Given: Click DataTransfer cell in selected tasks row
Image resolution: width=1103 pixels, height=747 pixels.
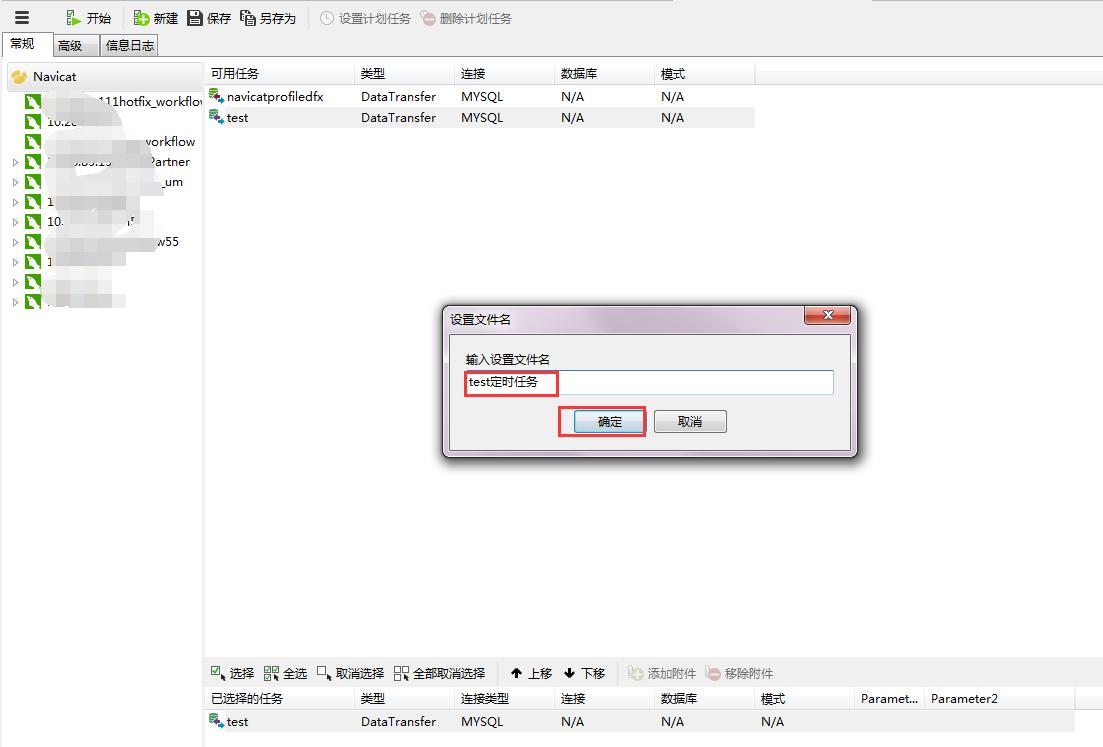Looking at the screenshot, I should tap(398, 722).
